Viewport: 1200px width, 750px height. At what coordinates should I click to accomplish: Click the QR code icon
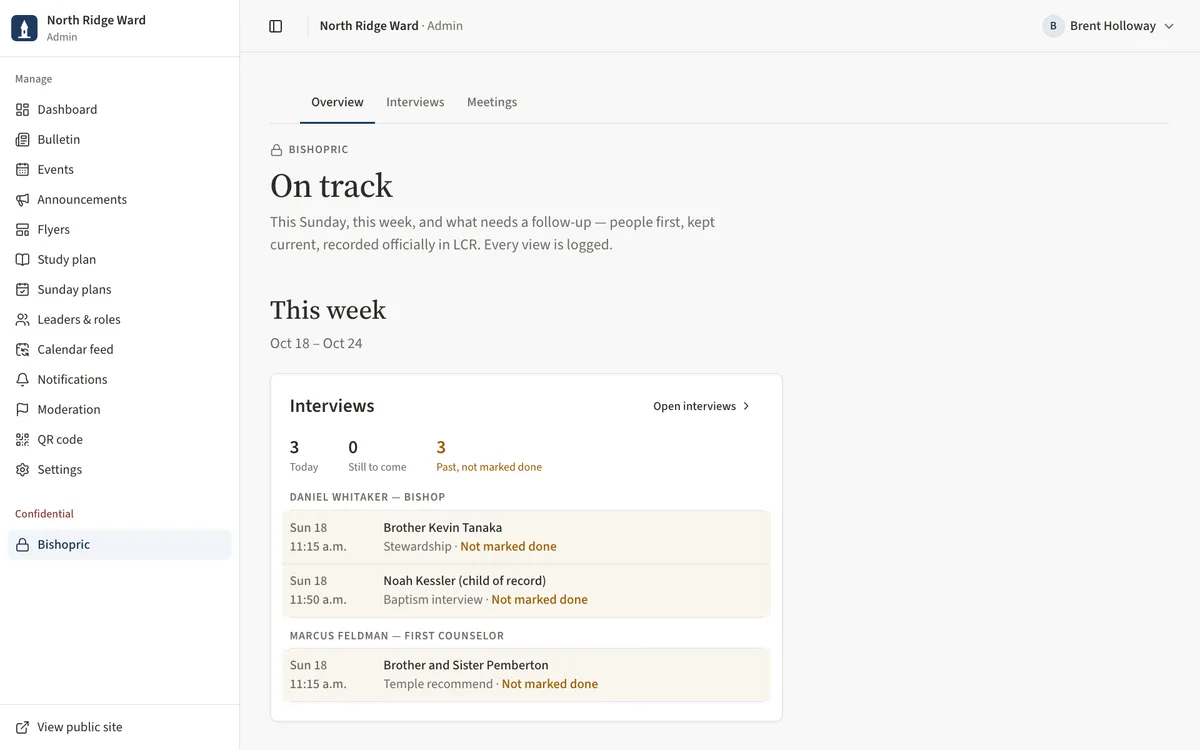pos(23,440)
